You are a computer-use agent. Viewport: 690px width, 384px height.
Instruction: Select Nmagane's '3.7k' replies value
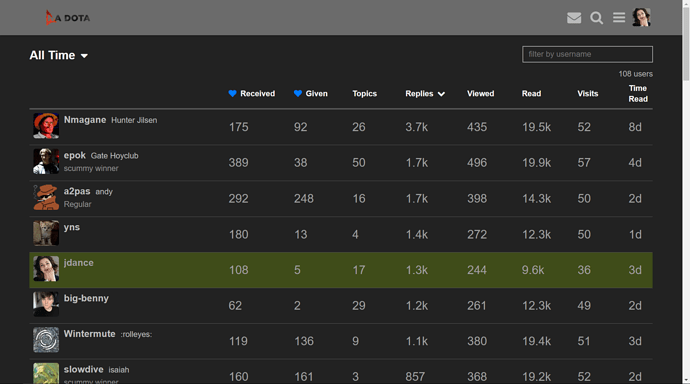point(416,127)
